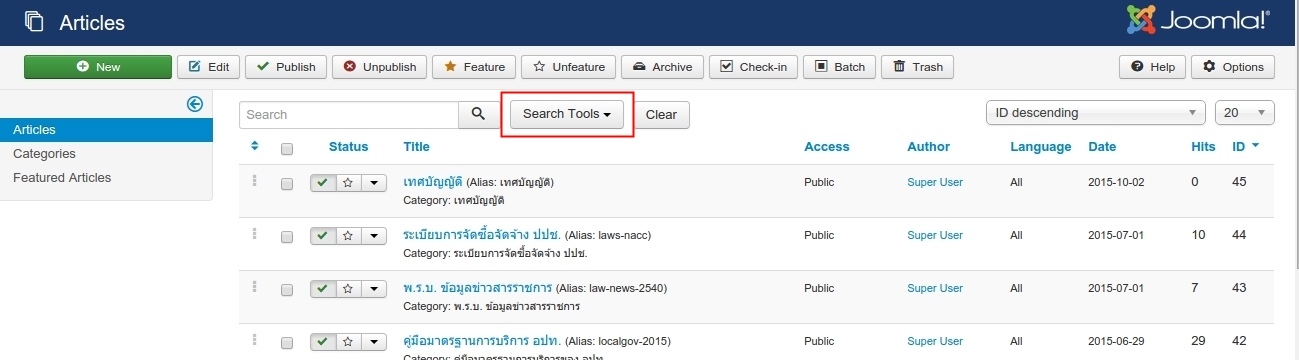Click the Trash toolbar button

918,67
